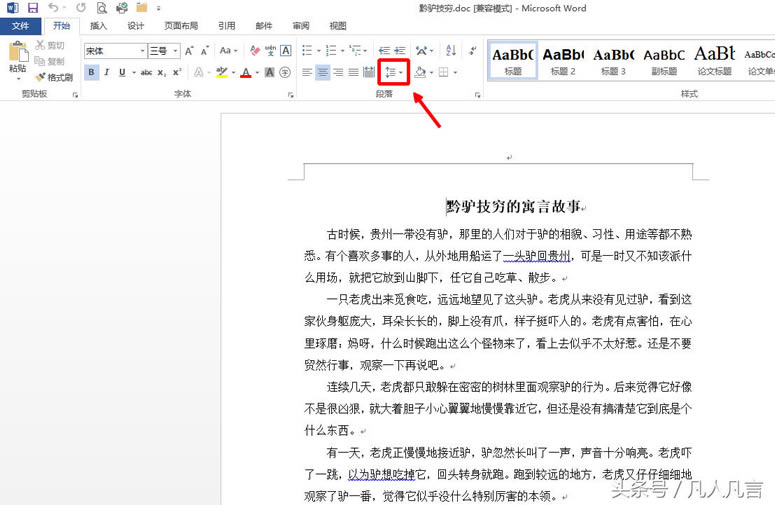
Task: Click the clear formatting eraser icon
Action: 255,50
